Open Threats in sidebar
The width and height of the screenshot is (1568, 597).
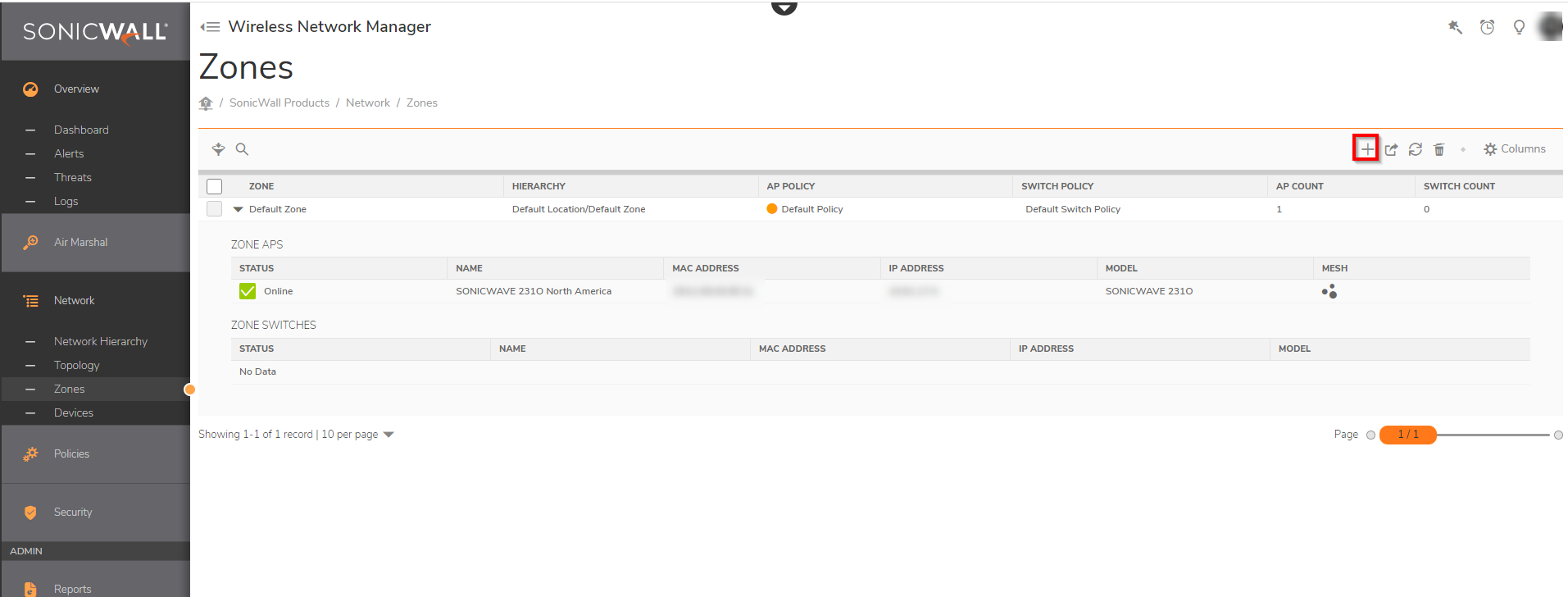point(73,177)
